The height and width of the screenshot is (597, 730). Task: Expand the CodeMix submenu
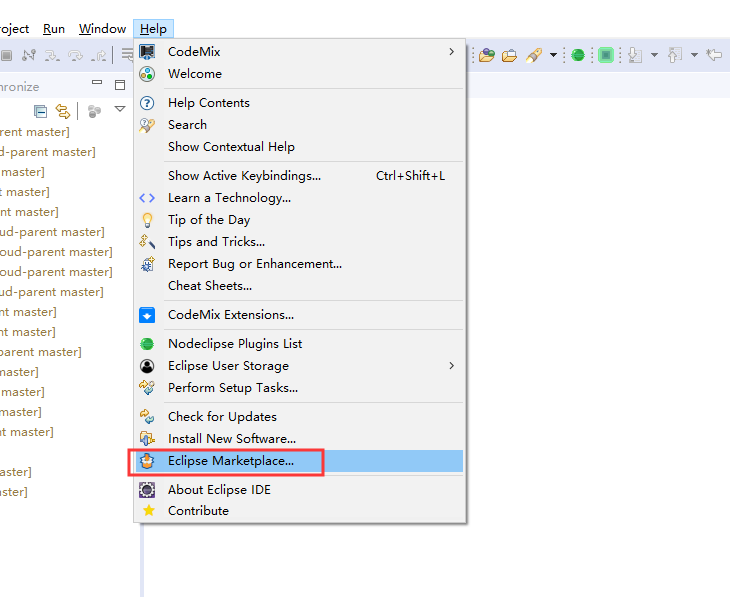300,52
